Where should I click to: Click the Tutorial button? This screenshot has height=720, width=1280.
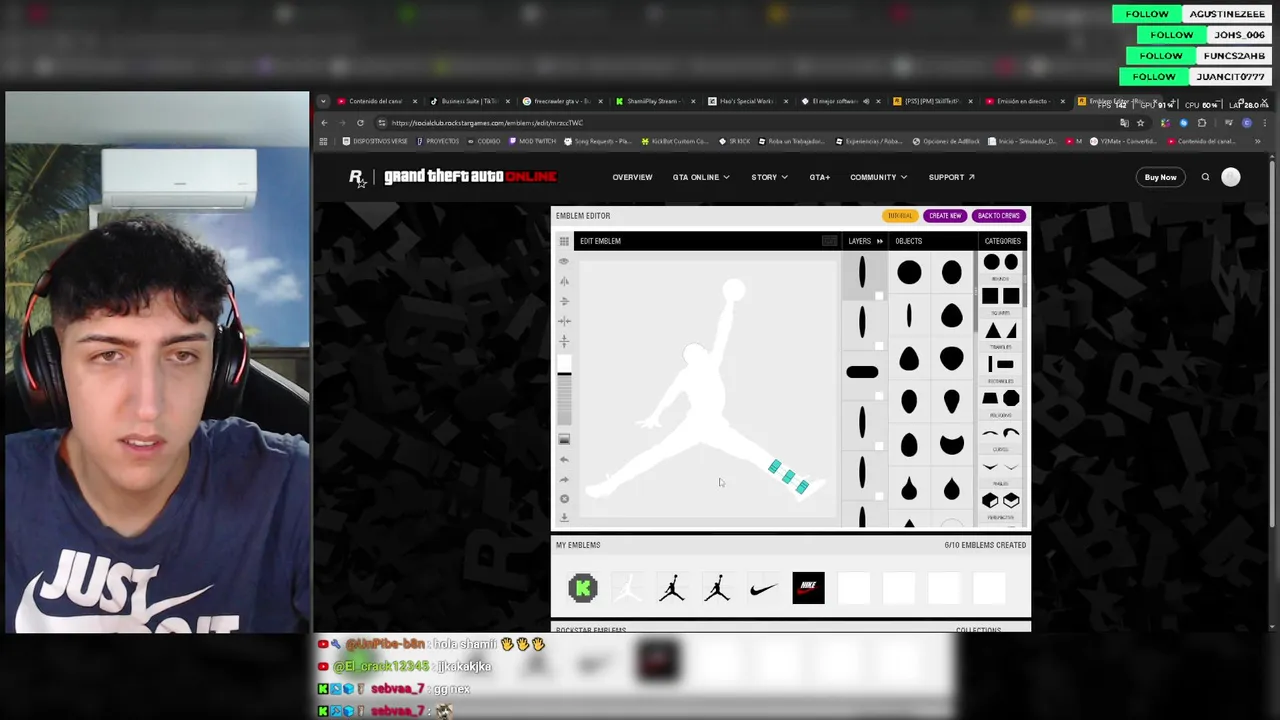(900, 216)
